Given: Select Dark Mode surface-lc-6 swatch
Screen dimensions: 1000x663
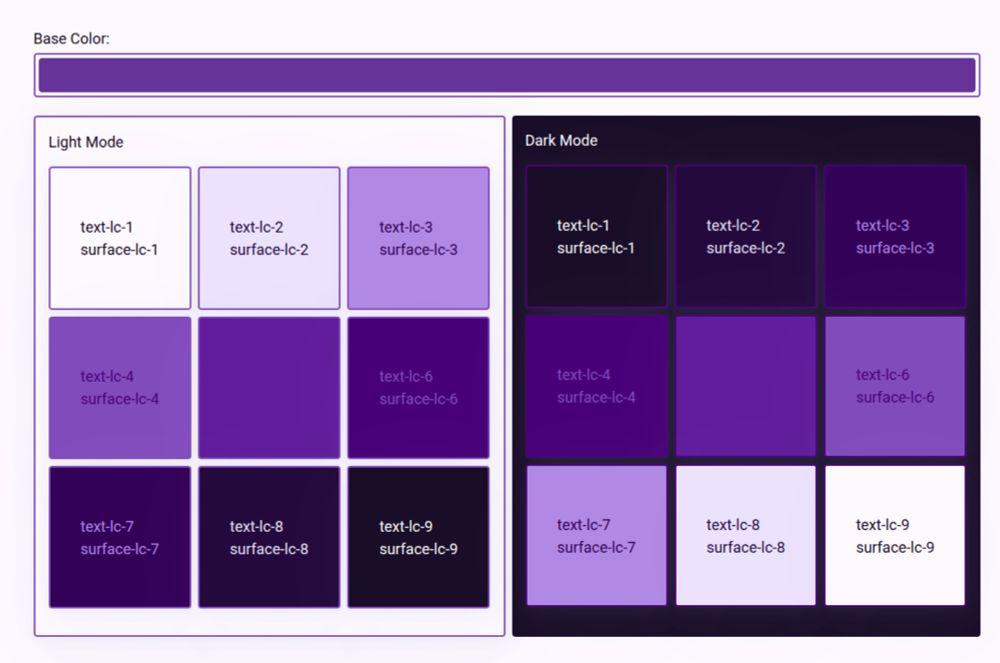Looking at the screenshot, I should (895, 386).
